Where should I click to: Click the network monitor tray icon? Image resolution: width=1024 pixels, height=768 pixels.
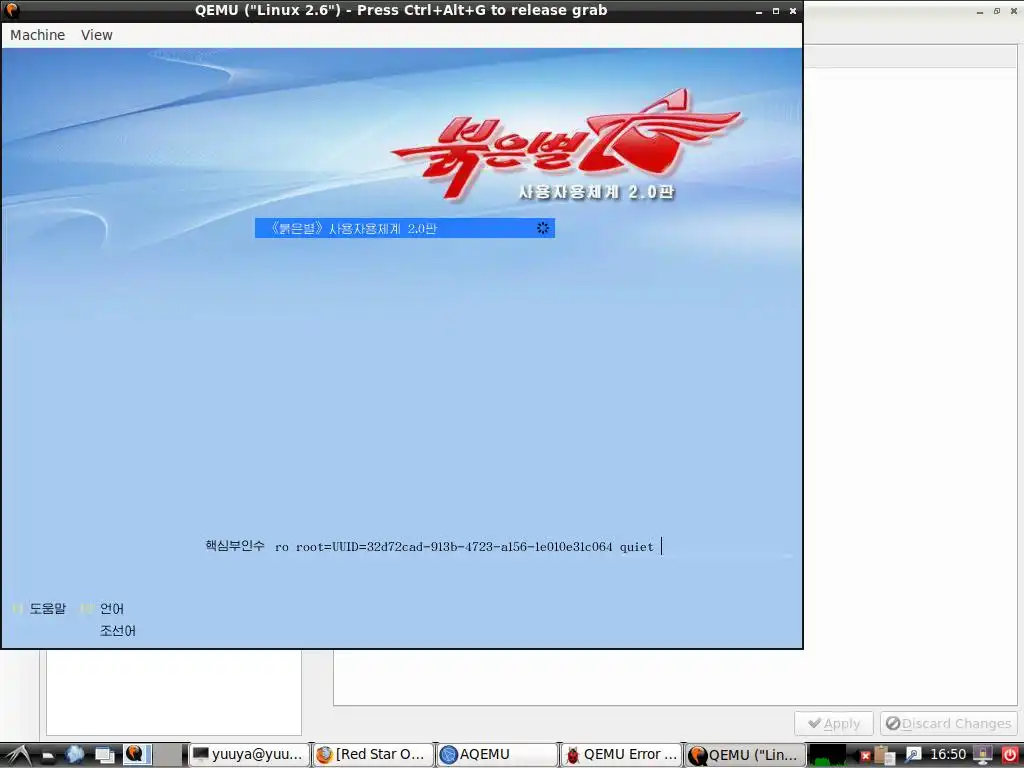pyautogui.click(x=984, y=756)
